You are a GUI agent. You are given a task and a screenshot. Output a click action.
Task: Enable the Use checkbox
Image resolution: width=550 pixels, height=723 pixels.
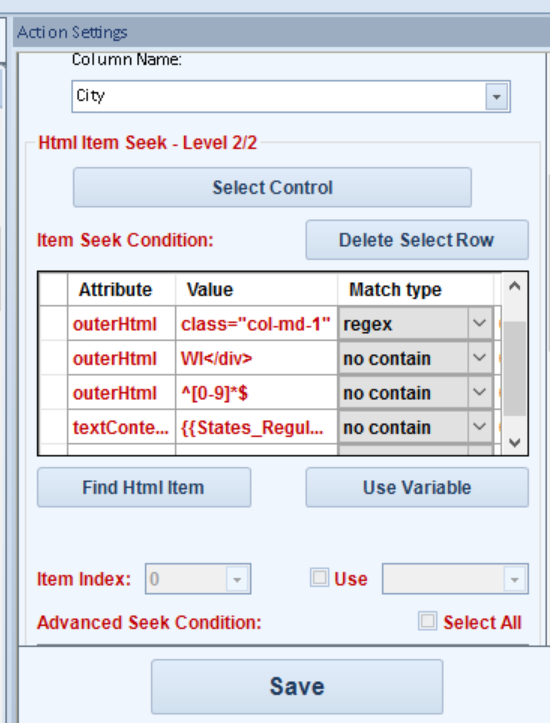click(319, 578)
